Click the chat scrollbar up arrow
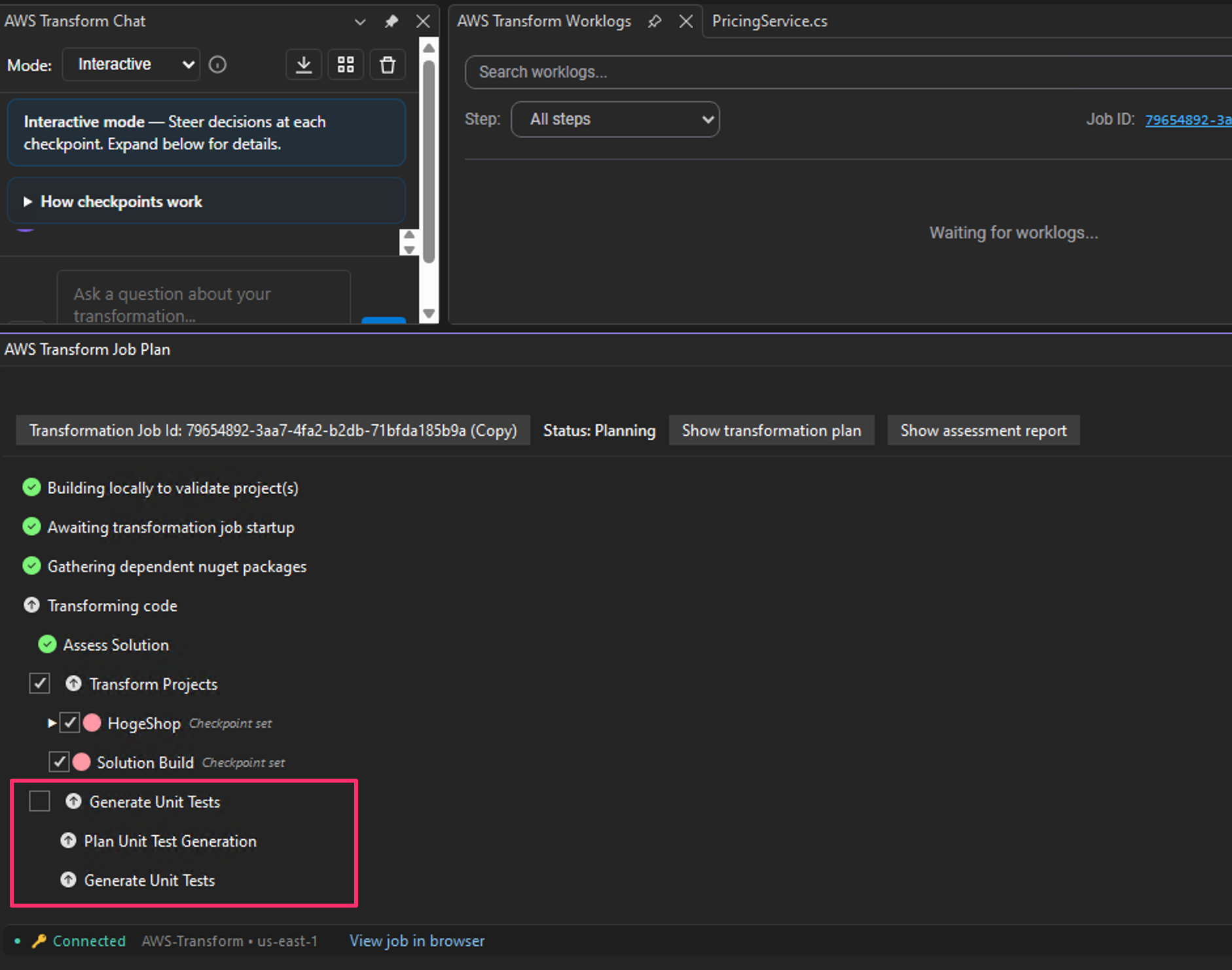 [429, 48]
